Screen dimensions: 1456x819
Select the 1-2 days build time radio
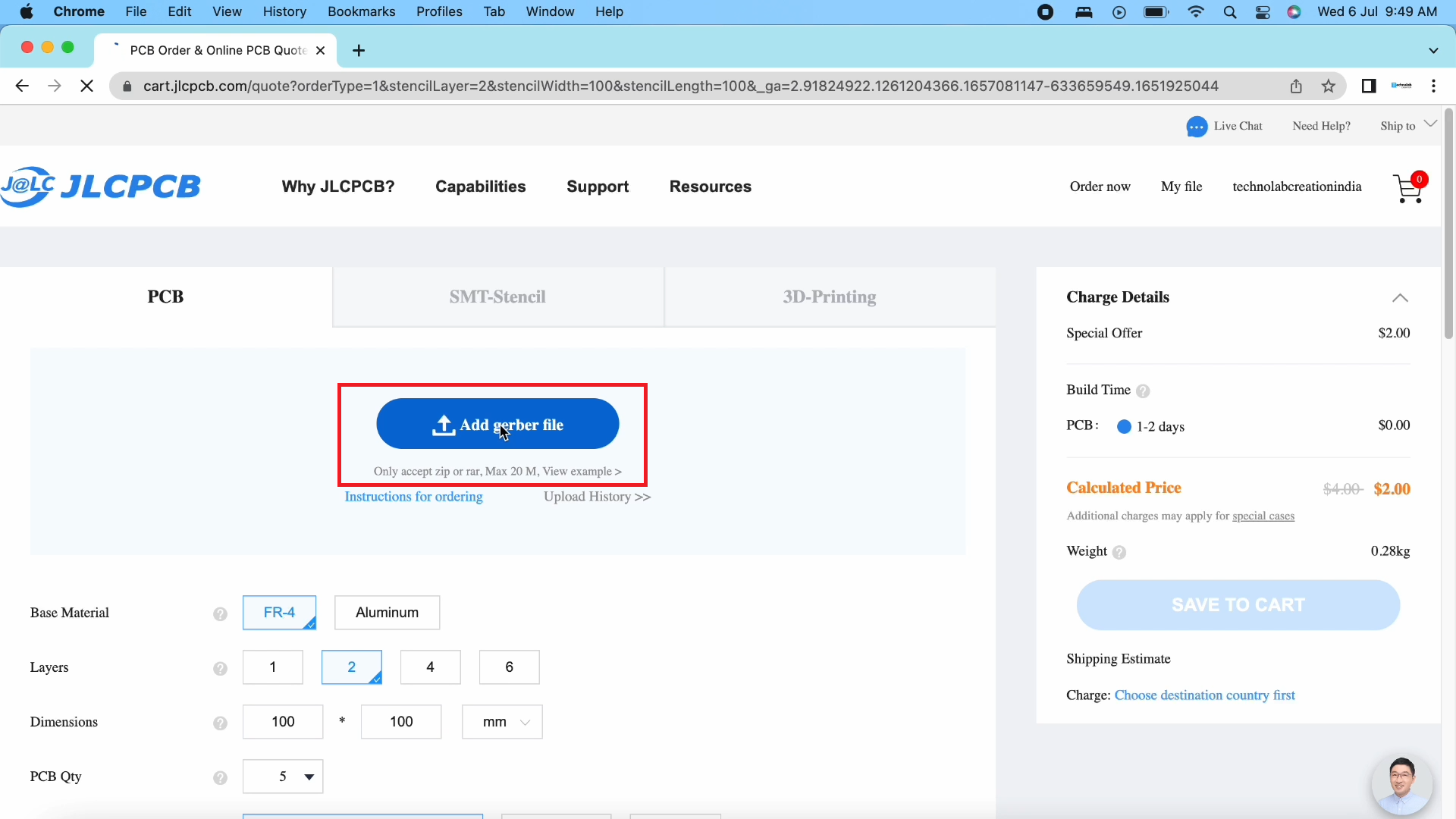[x=1124, y=427]
